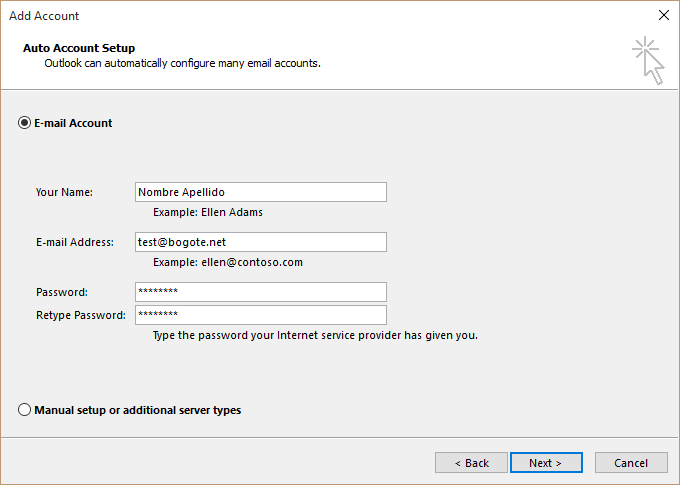Click the ellen@contoso.com example text
The height and width of the screenshot is (485, 680).
pos(228,262)
